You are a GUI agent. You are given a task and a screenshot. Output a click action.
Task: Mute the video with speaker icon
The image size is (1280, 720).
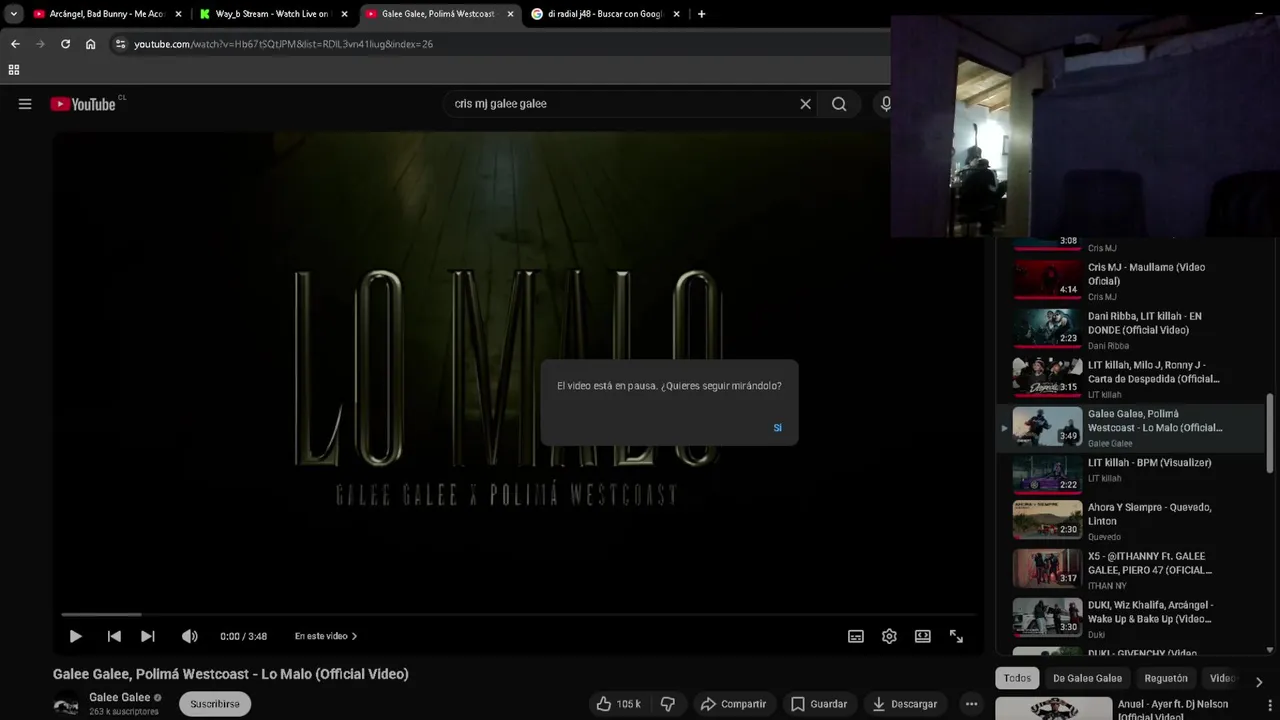189,636
